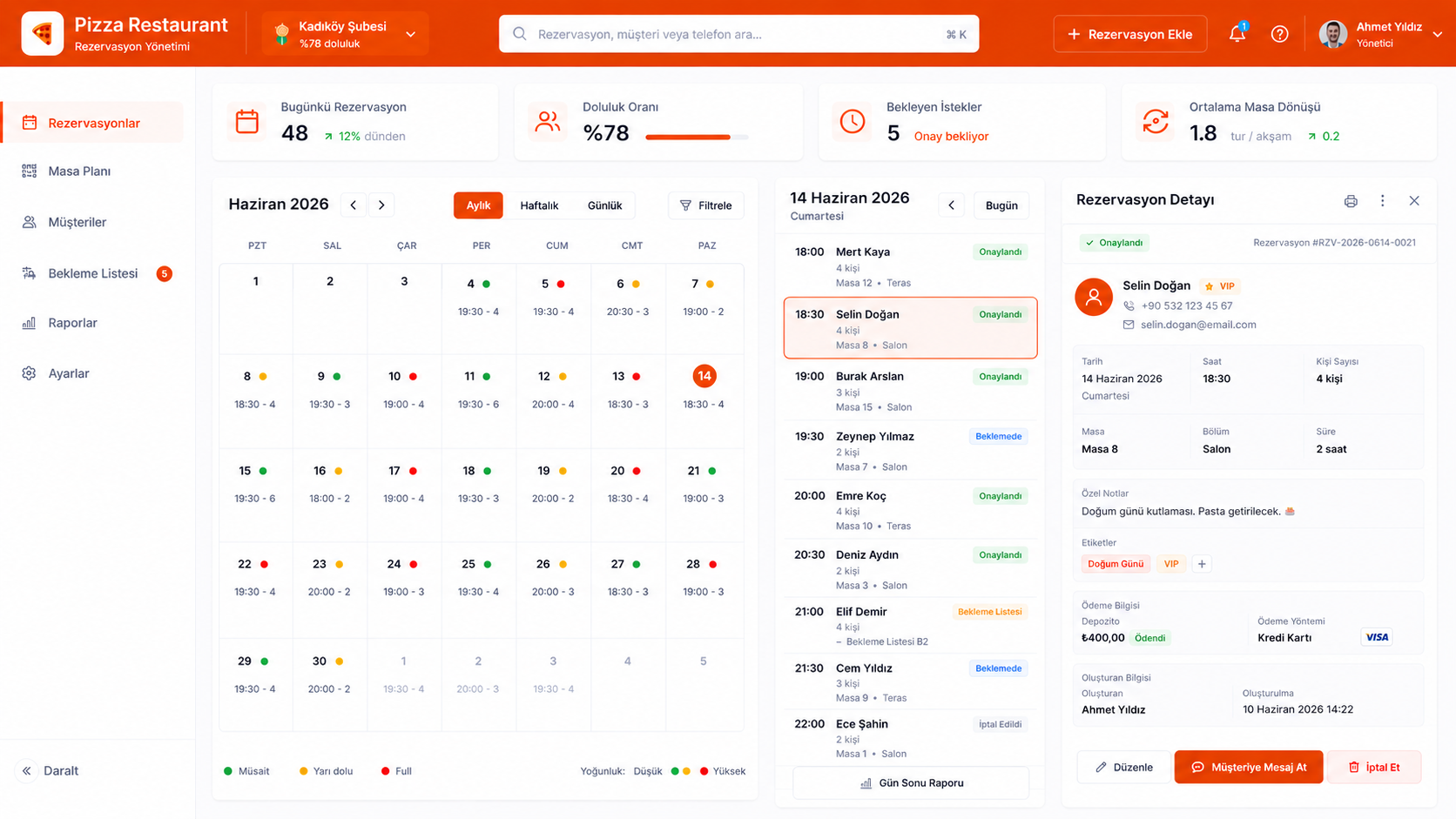Switch calendar to Günlük view
Screen dimensions: 1456x819
(x=604, y=205)
